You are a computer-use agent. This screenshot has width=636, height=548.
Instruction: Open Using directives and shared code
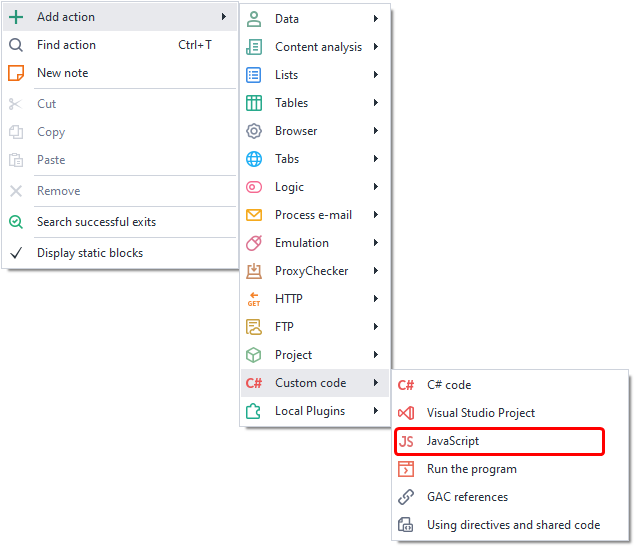point(513,525)
